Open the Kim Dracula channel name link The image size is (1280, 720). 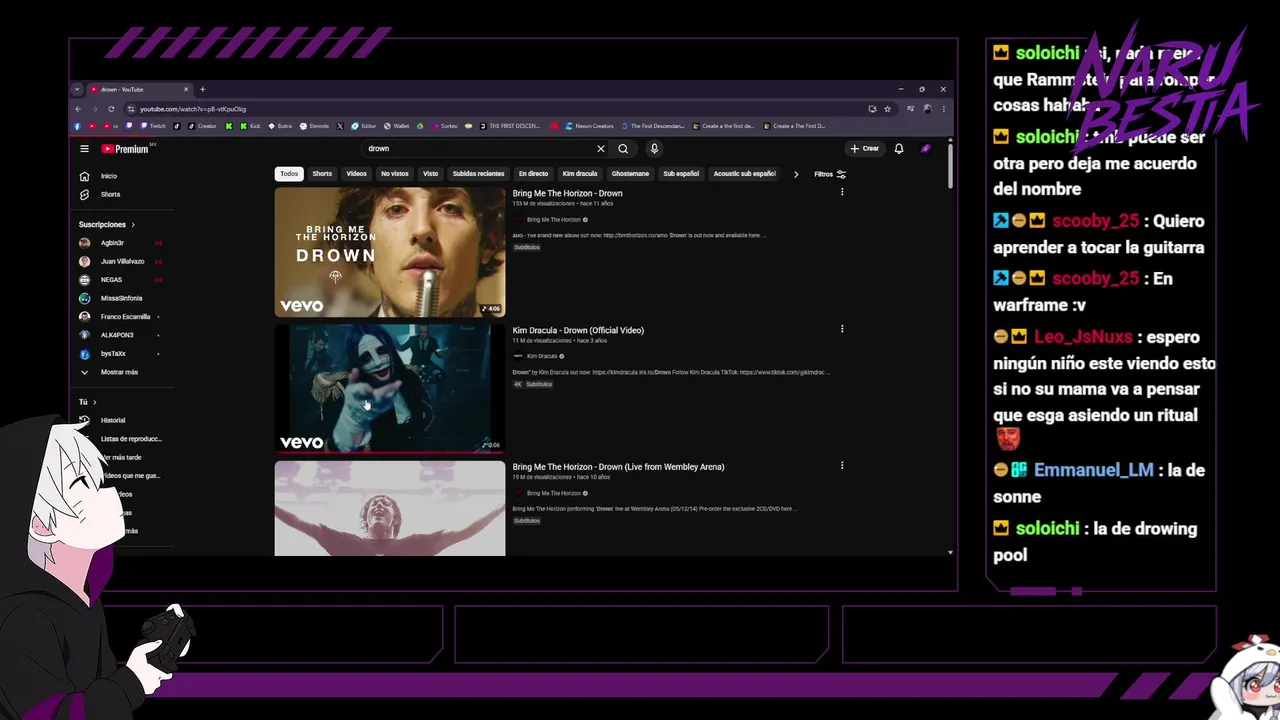tap(542, 356)
